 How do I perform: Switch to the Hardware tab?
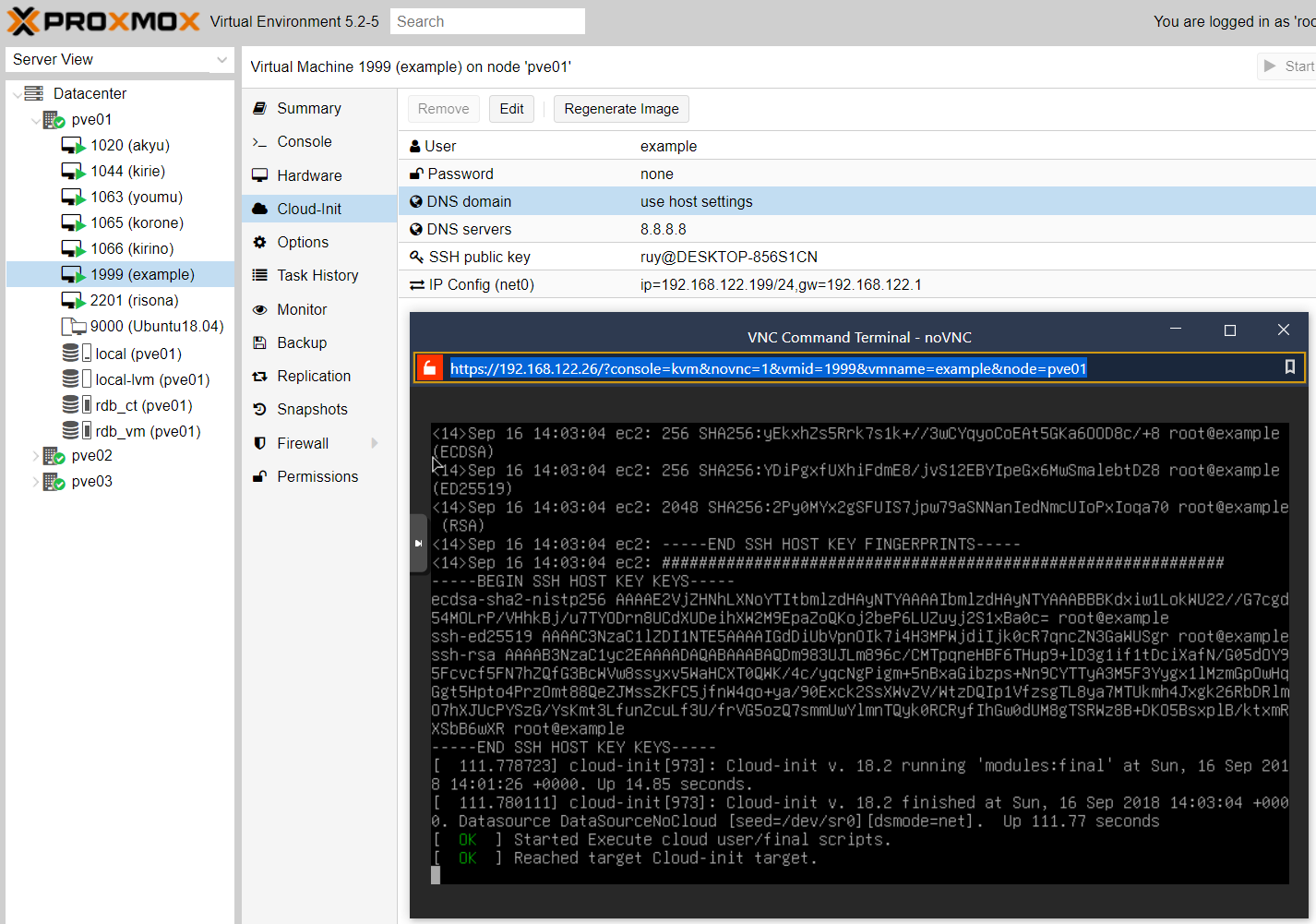(309, 175)
